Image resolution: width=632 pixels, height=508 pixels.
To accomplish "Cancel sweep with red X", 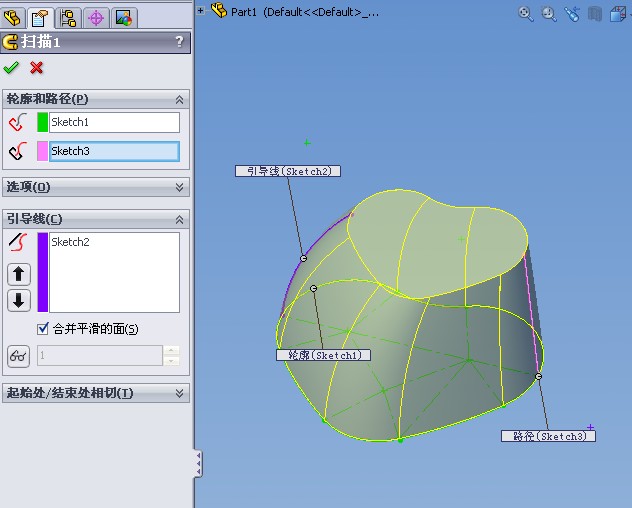I will tap(36, 67).
